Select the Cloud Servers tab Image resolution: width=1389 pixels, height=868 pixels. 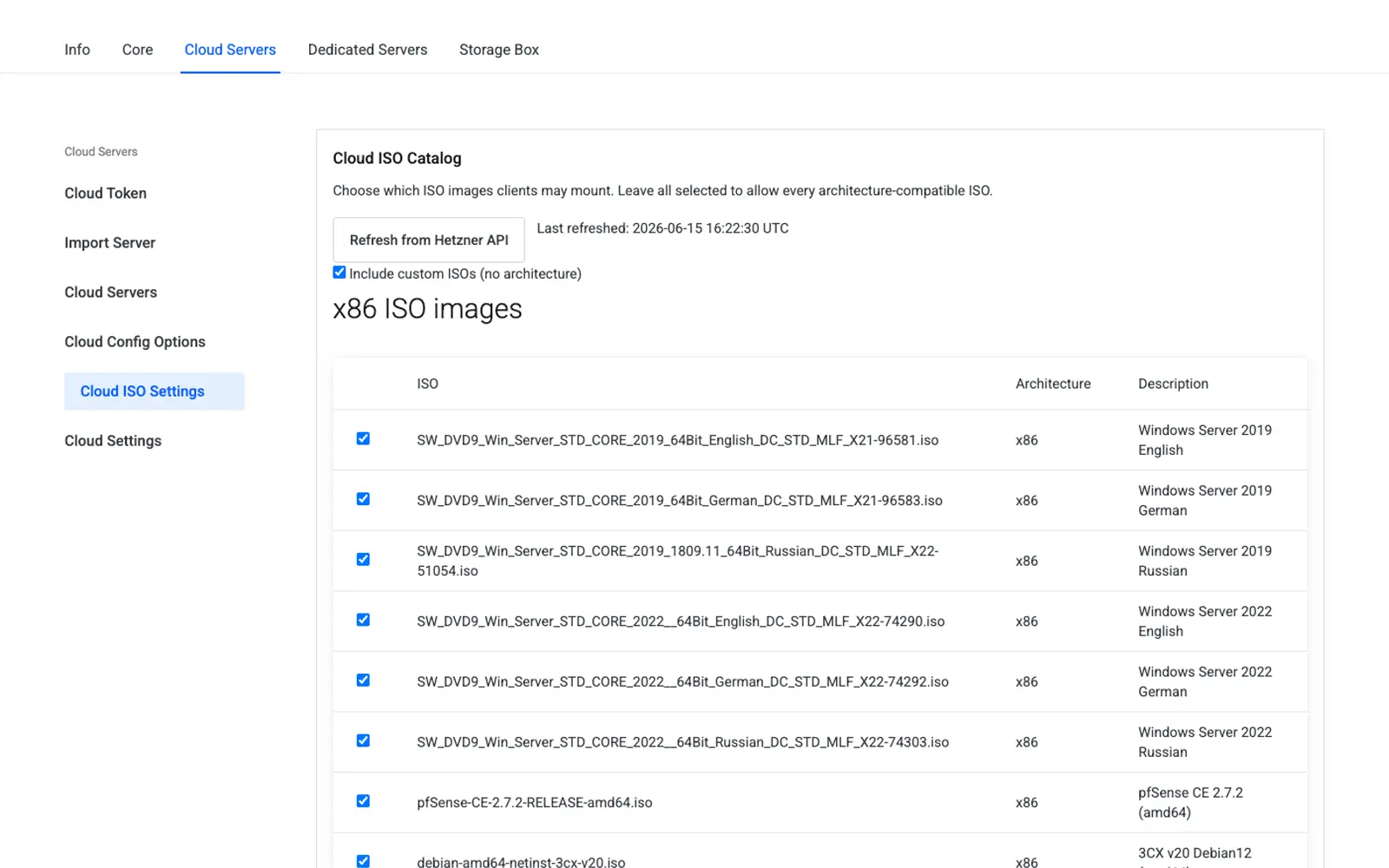(x=230, y=49)
